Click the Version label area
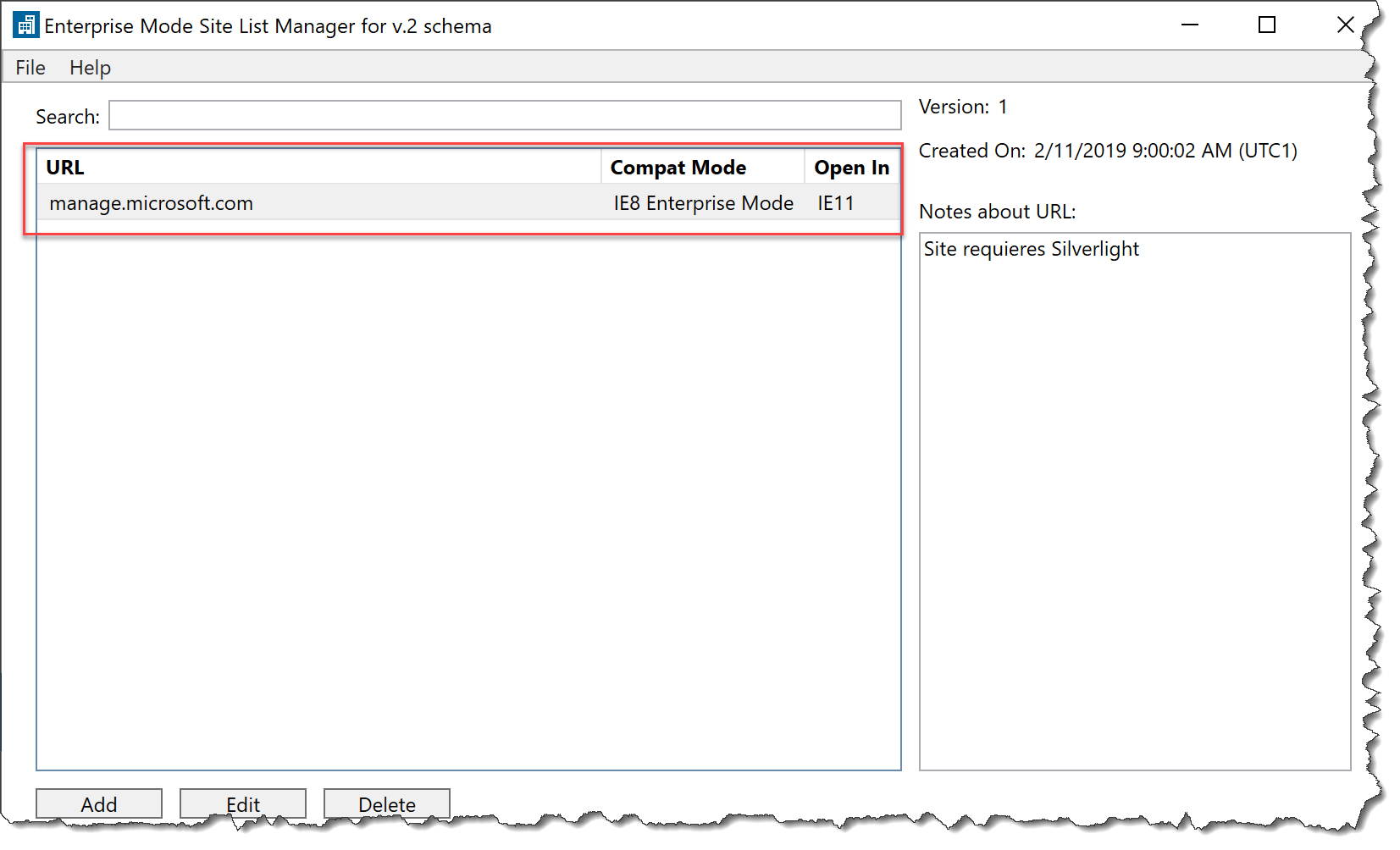Screen dimensions: 1400x850 click(x=963, y=106)
